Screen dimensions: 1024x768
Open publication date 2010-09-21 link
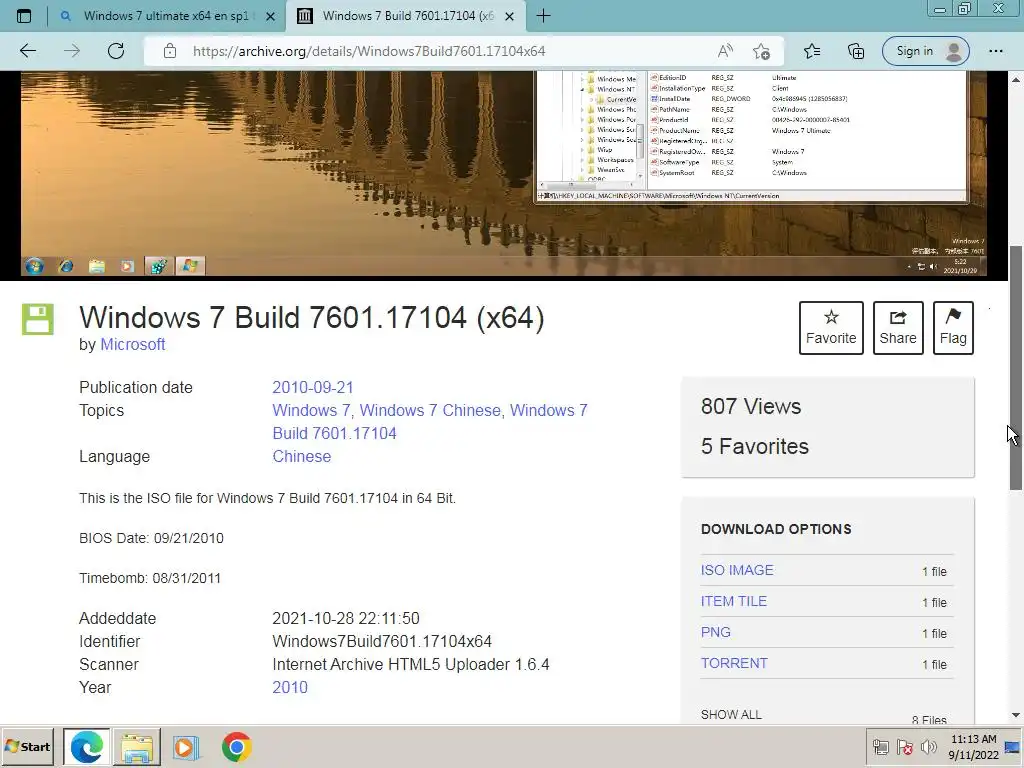coord(313,387)
